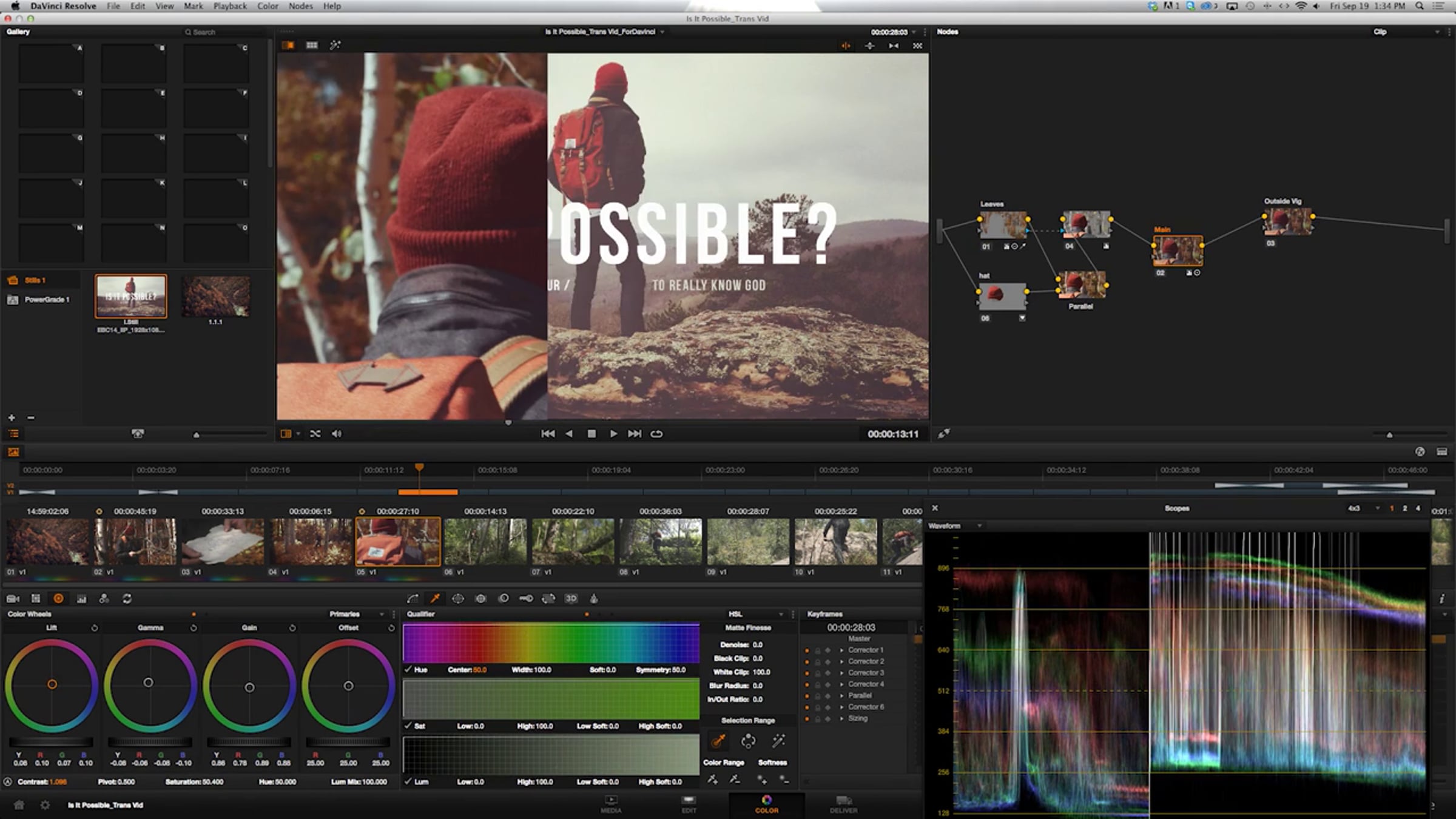Screen dimensions: 1456x819
Task: Click the subtract softness tool
Action: [x=784, y=779]
